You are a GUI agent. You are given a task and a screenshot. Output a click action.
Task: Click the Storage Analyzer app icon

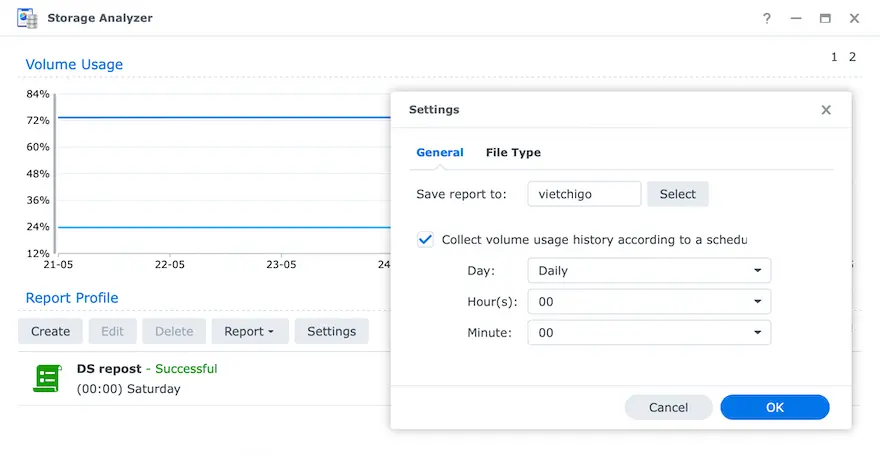(x=27, y=18)
